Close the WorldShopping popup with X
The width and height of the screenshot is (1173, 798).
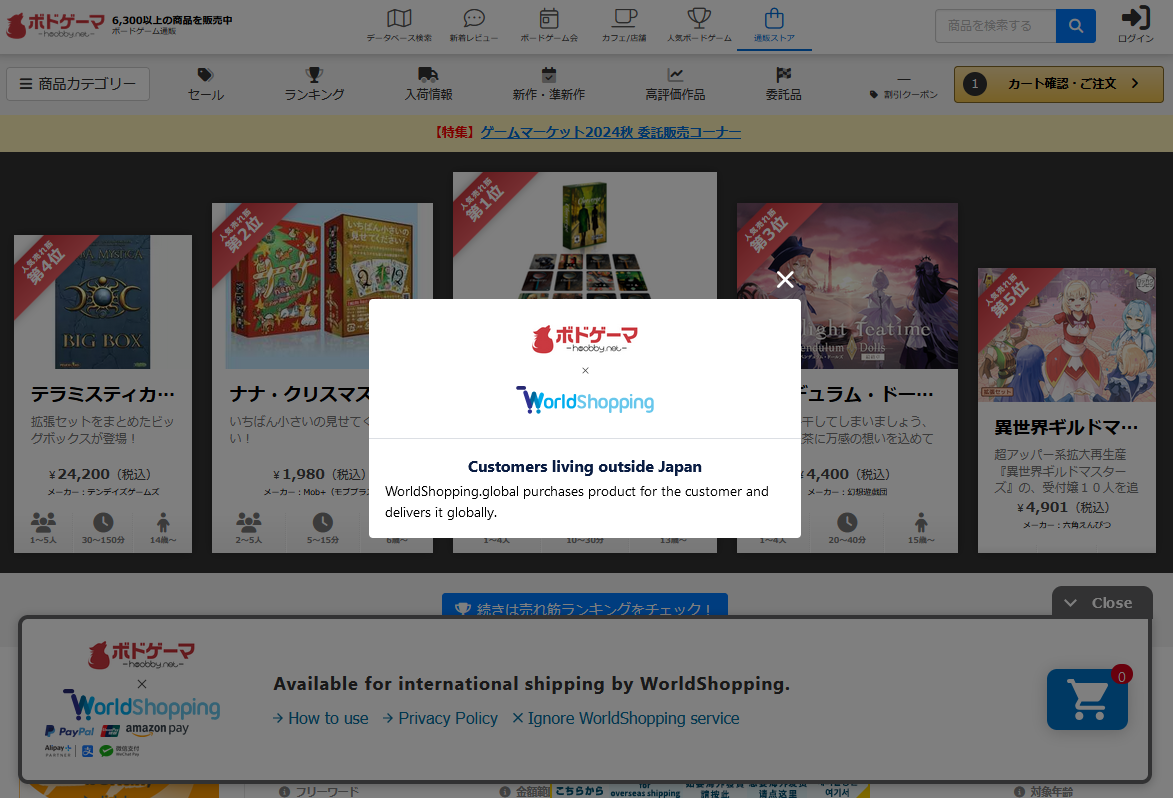coord(785,280)
